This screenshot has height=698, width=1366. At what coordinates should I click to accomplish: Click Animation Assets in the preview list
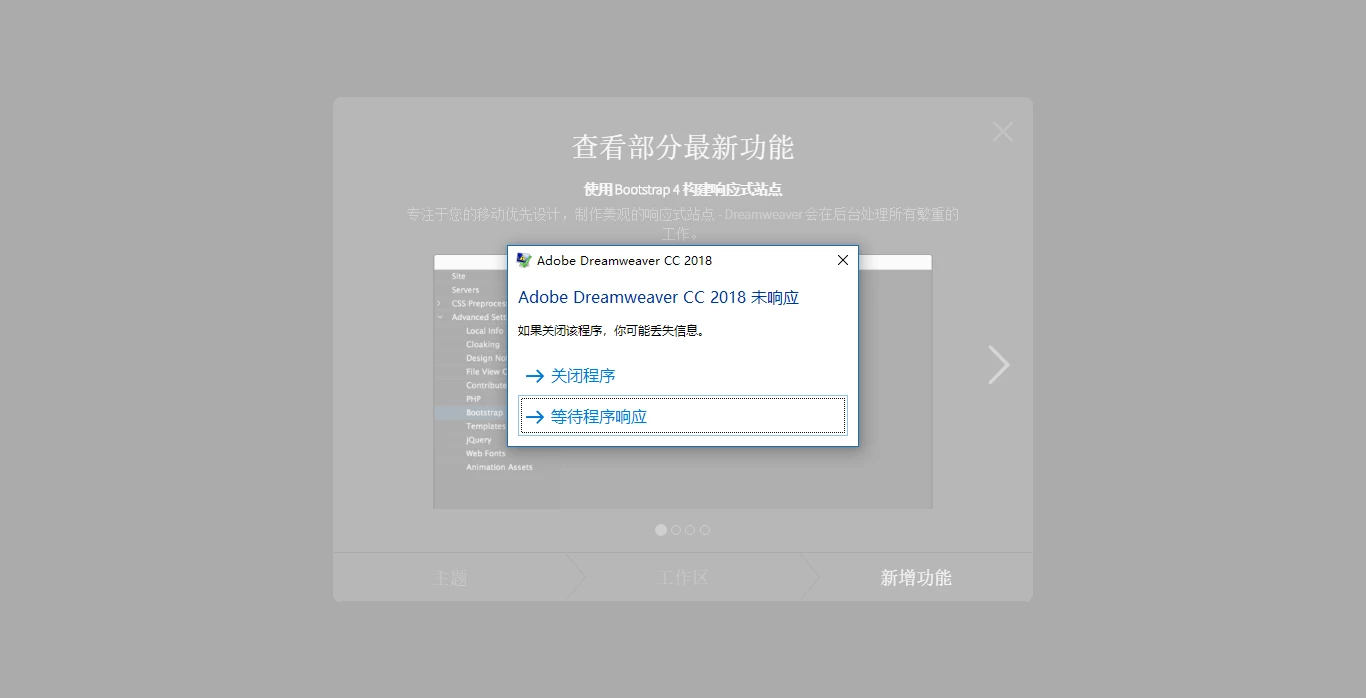pos(499,467)
